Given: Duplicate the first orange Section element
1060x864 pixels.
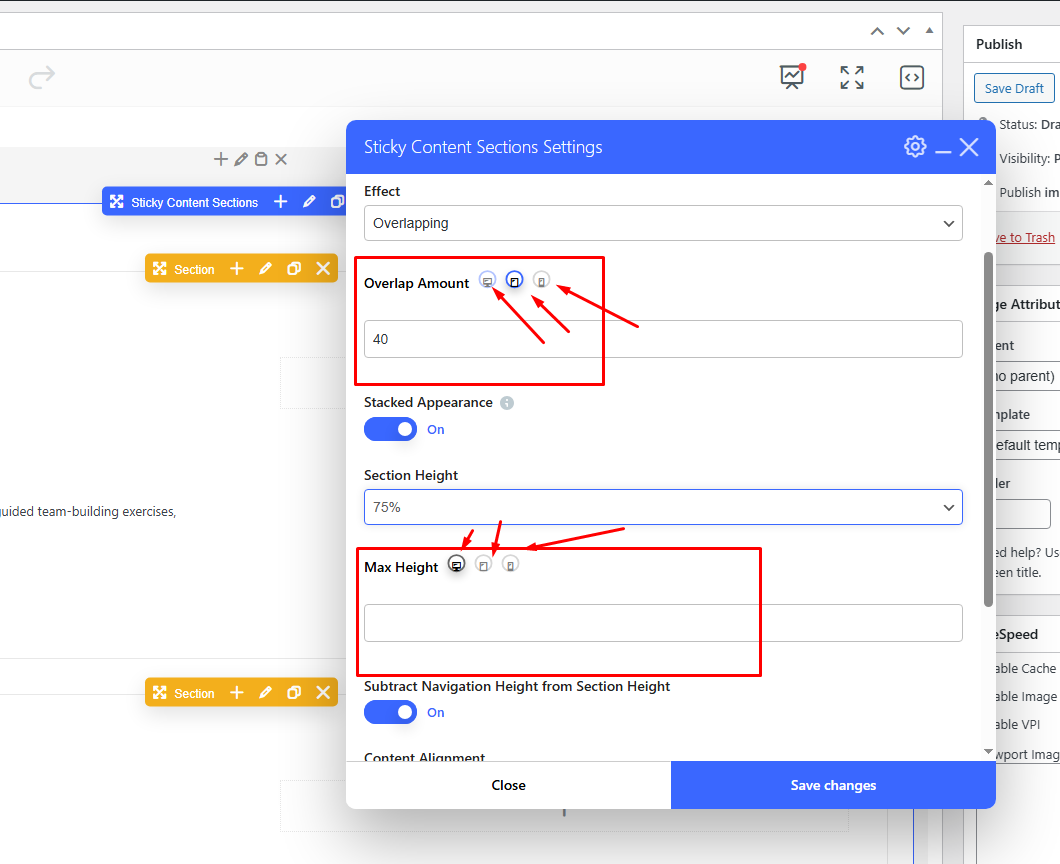Looking at the screenshot, I should pos(294,269).
